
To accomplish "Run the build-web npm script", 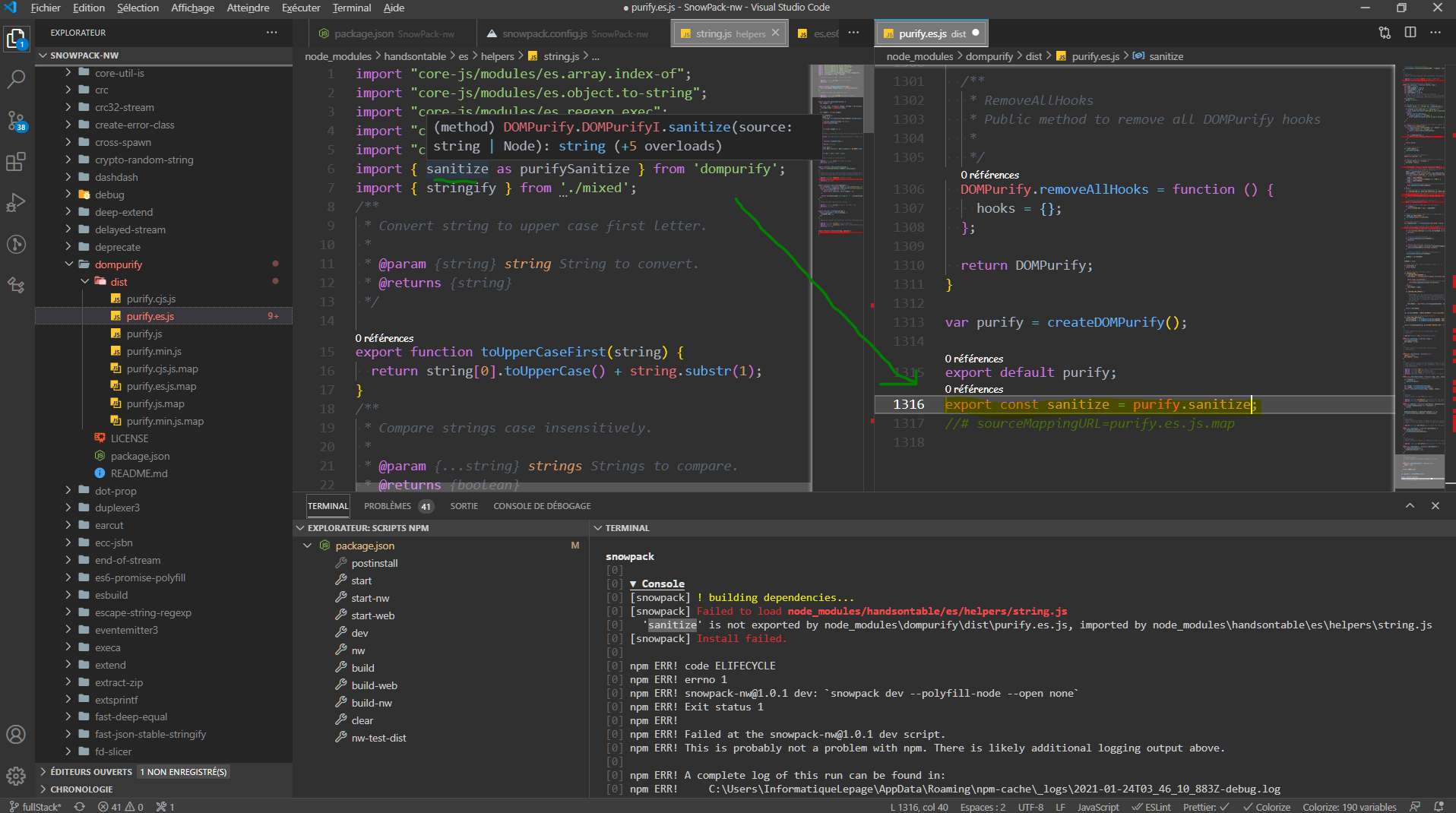I will pos(374,685).
